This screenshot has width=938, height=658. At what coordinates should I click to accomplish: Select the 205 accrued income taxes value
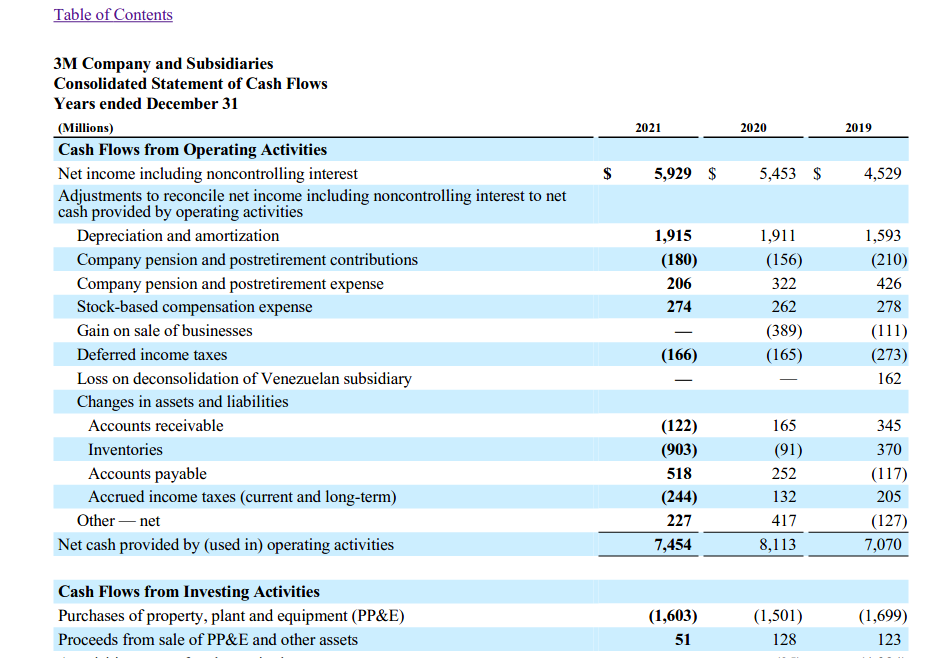(889, 497)
